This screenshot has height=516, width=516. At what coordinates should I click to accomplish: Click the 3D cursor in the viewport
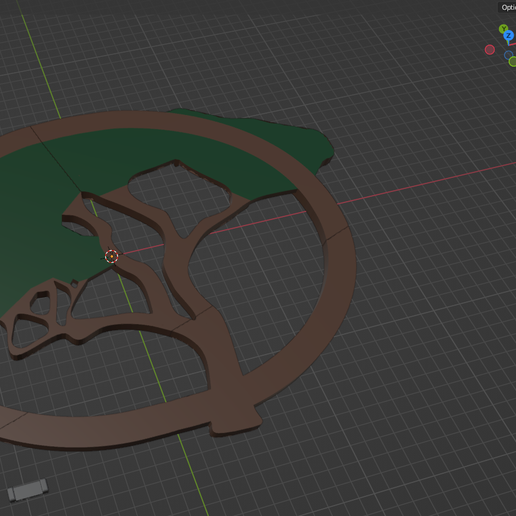[x=112, y=256]
